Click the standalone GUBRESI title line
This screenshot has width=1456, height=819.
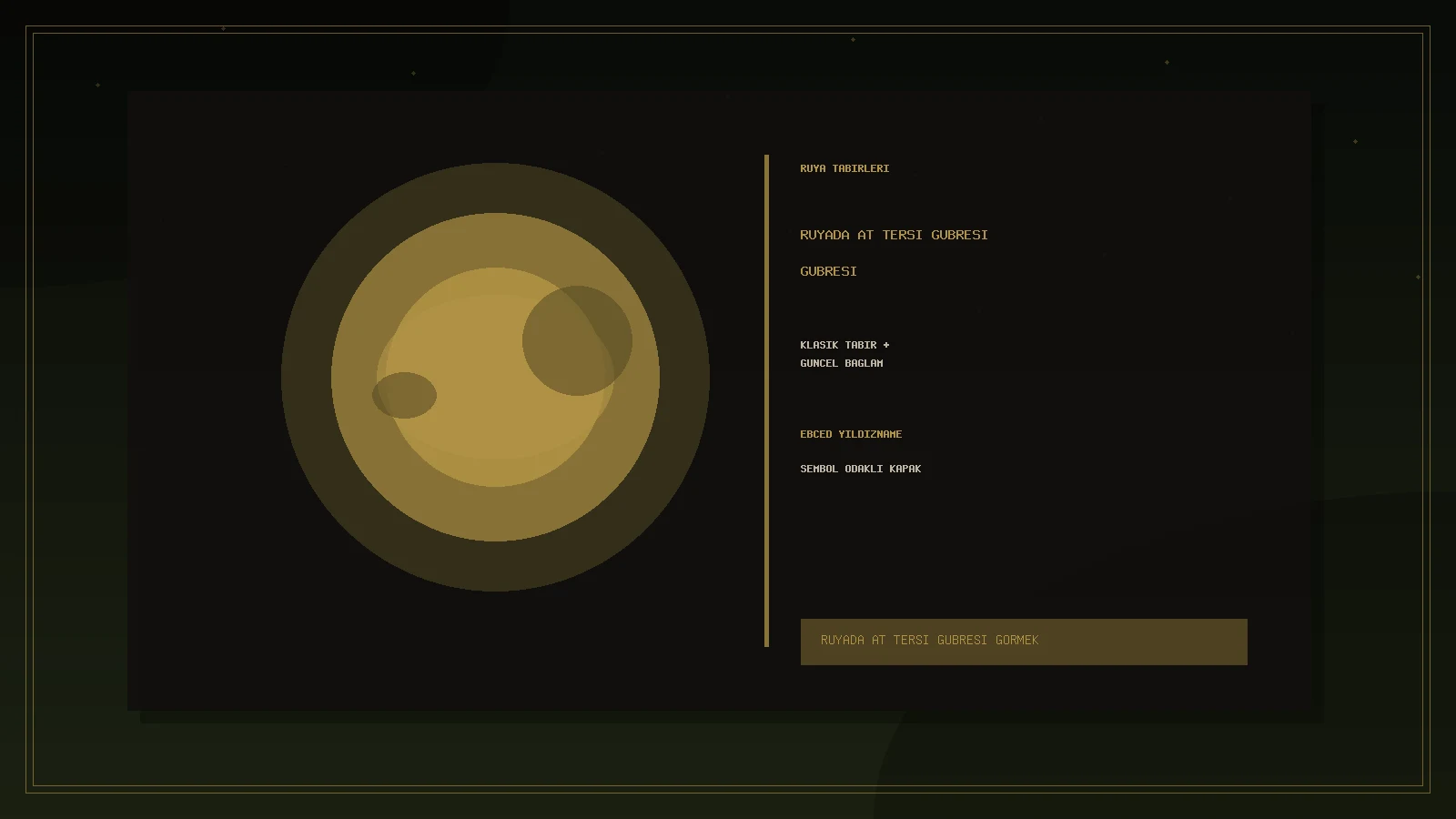pos(828,271)
